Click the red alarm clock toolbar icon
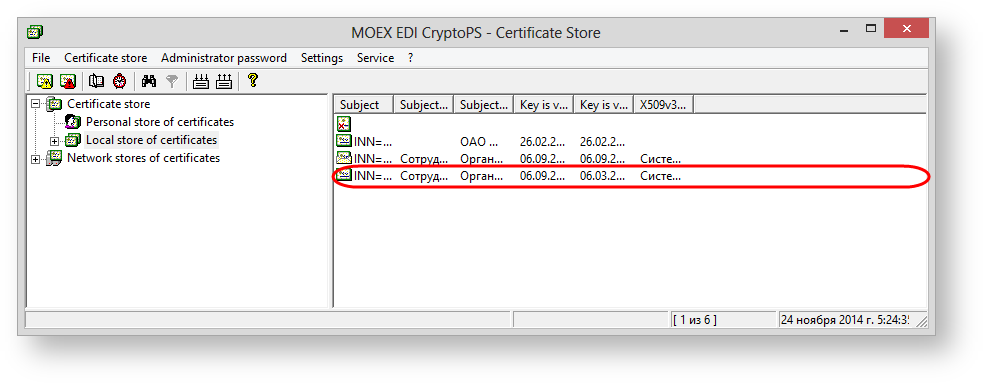The width and height of the screenshot is (984, 384). click(x=119, y=81)
